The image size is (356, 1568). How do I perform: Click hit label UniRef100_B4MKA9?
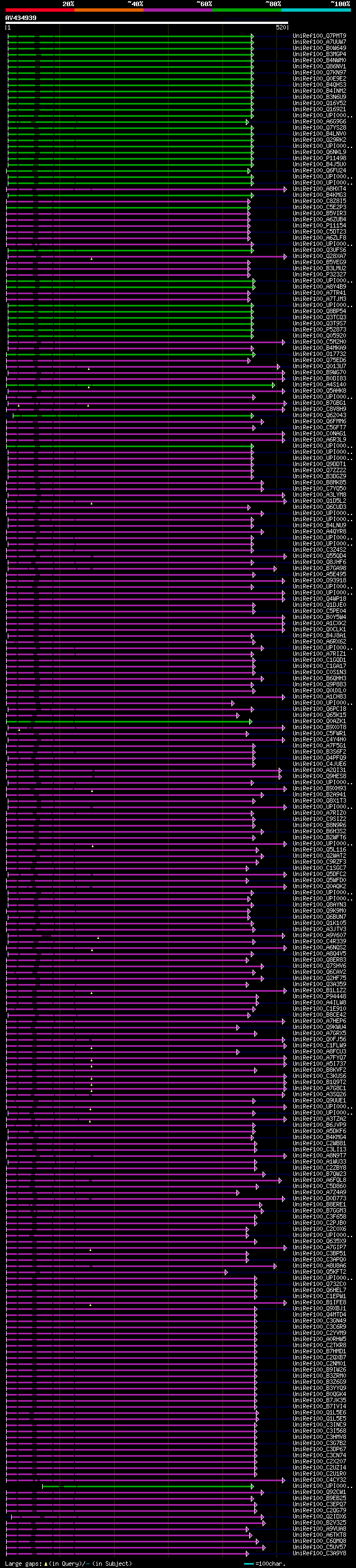[x=319, y=348]
